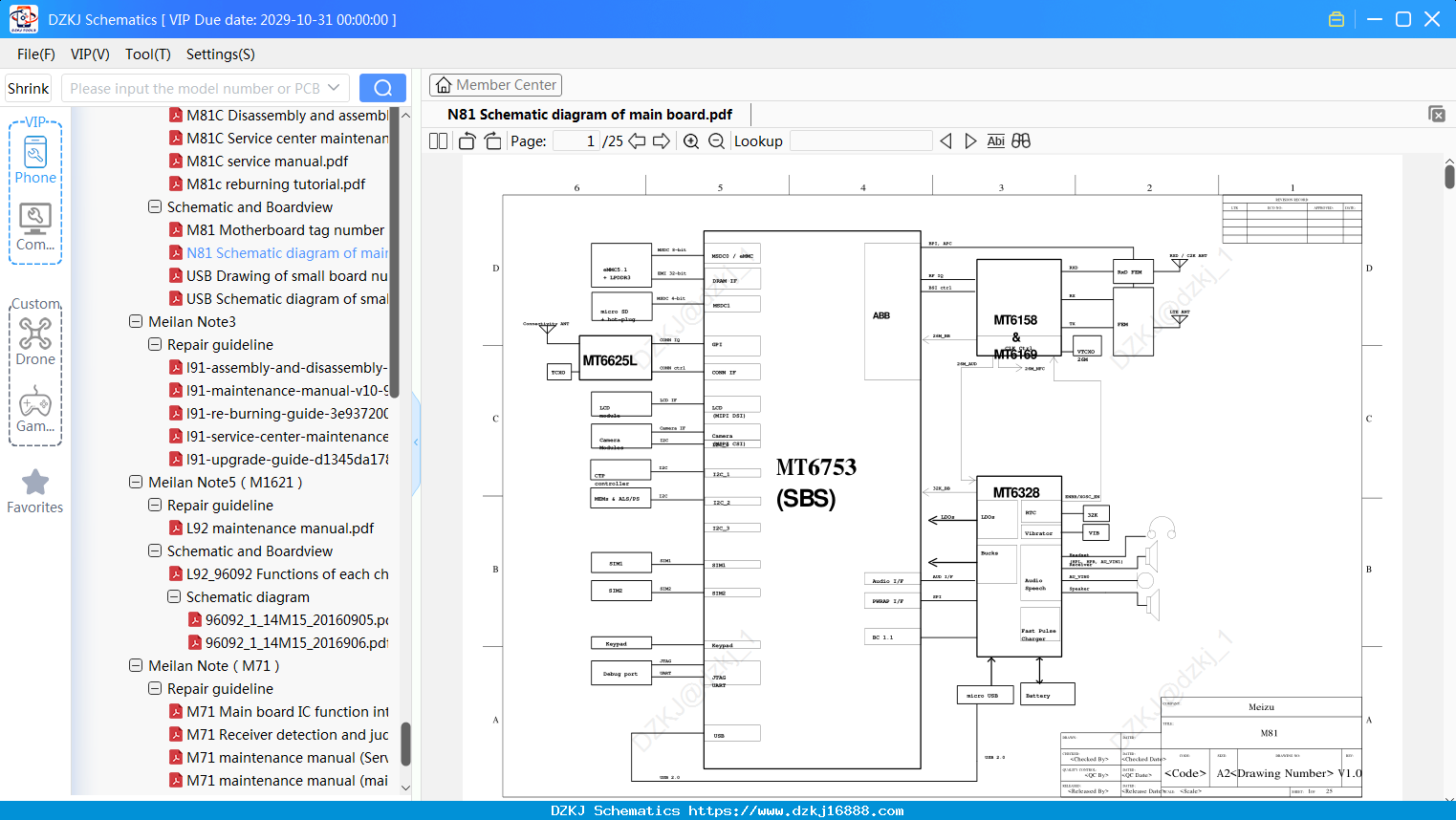1456x820 pixels.
Task: Click the DZKJ app logo
Action: 23,19
